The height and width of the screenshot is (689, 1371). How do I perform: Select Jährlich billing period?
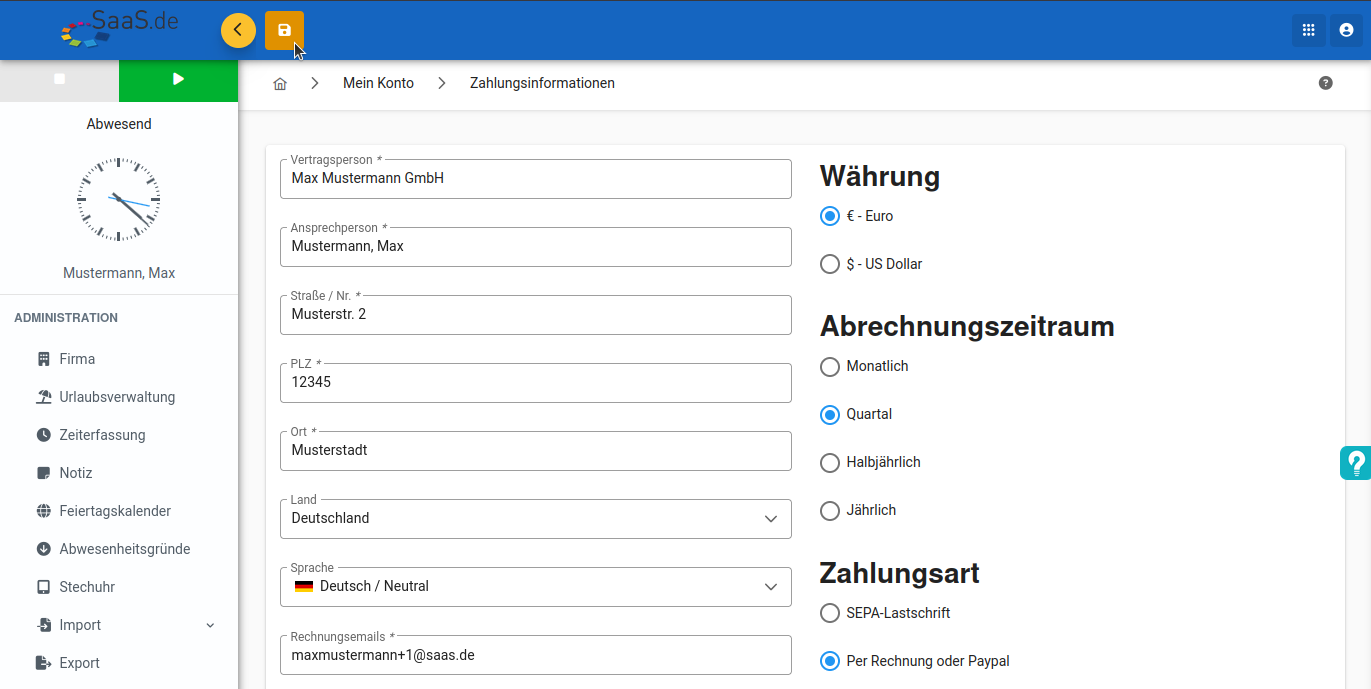(830, 511)
